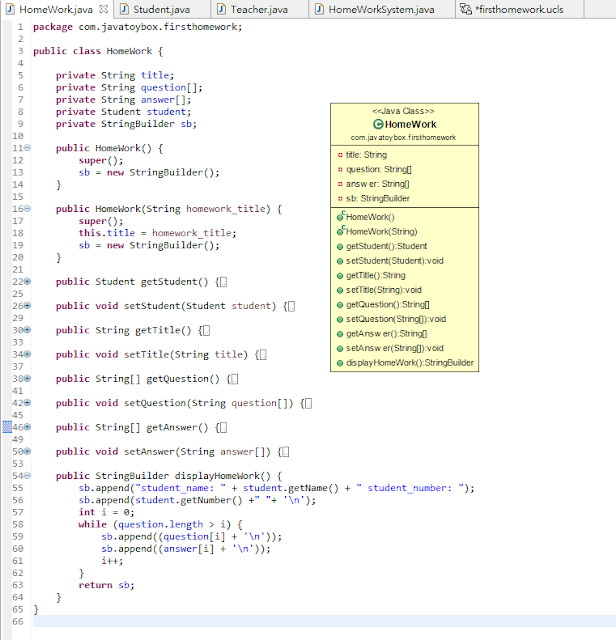The width and height of the screenshot is (616, 640).
Task: Collapse the HomeWork(String) constructor at line 16
Action: [27, 209]
